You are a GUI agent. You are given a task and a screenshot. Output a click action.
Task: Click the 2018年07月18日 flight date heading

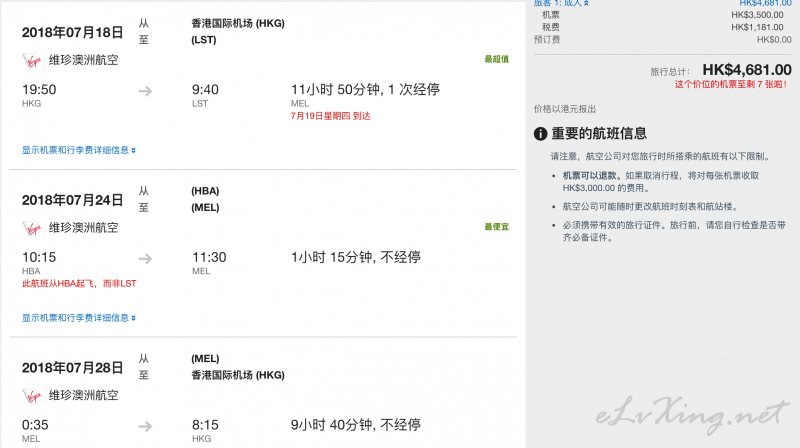pos(72,32)
